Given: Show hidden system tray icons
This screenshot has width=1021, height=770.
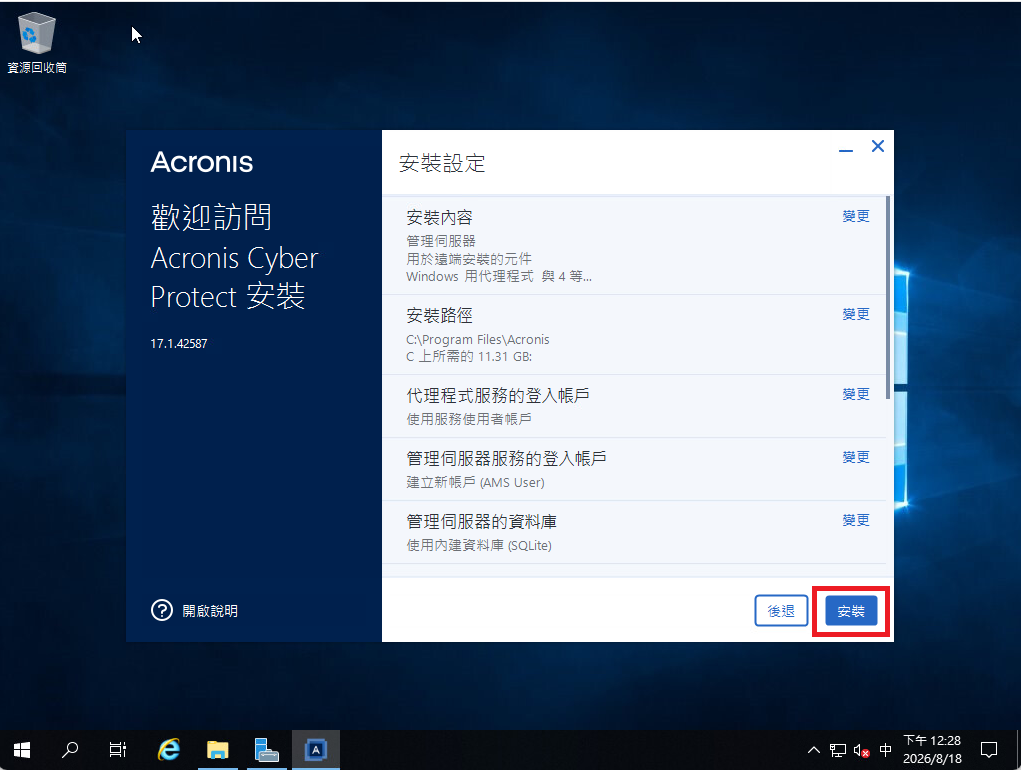Looking at the screenshot, I should pyautogui.click(x=814, y=750).
